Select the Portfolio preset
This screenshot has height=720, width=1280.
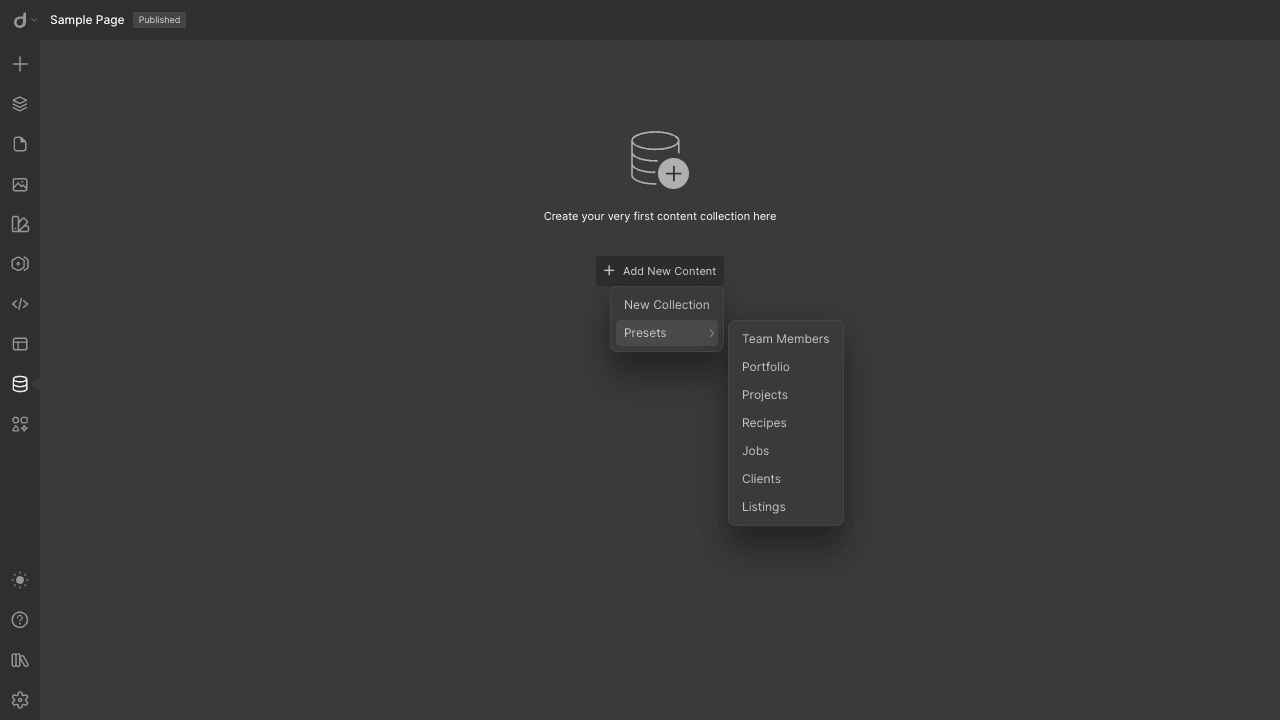[x=786, y=367]
